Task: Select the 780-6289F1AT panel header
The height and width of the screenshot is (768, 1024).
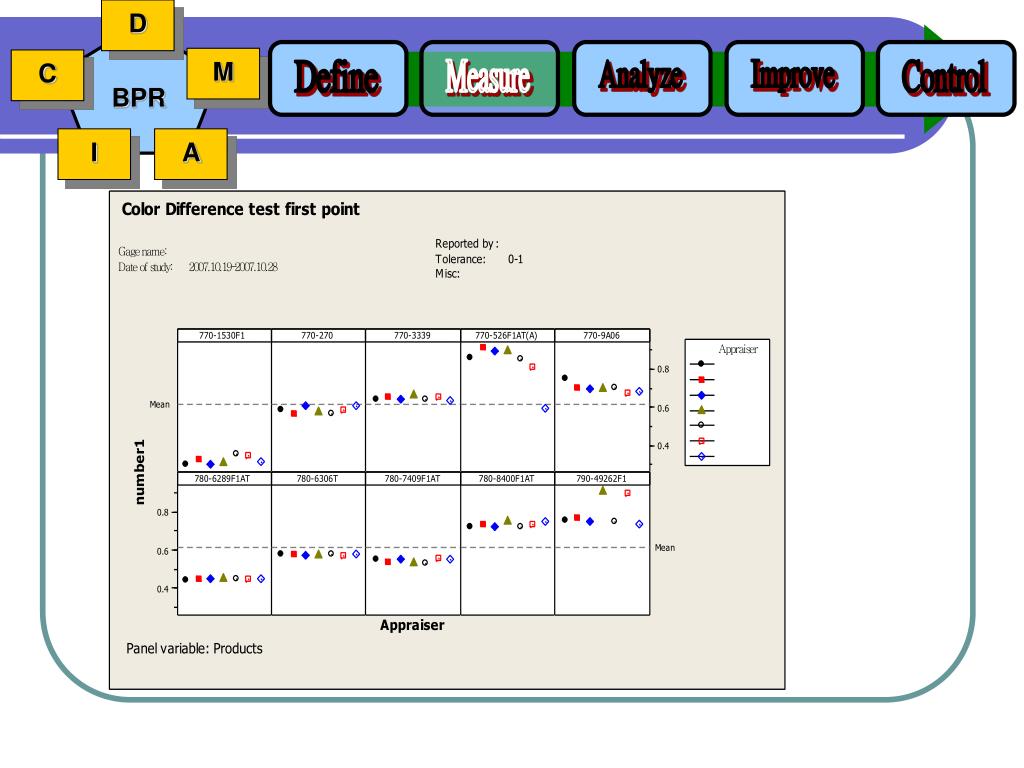Action: click(224, 479)
